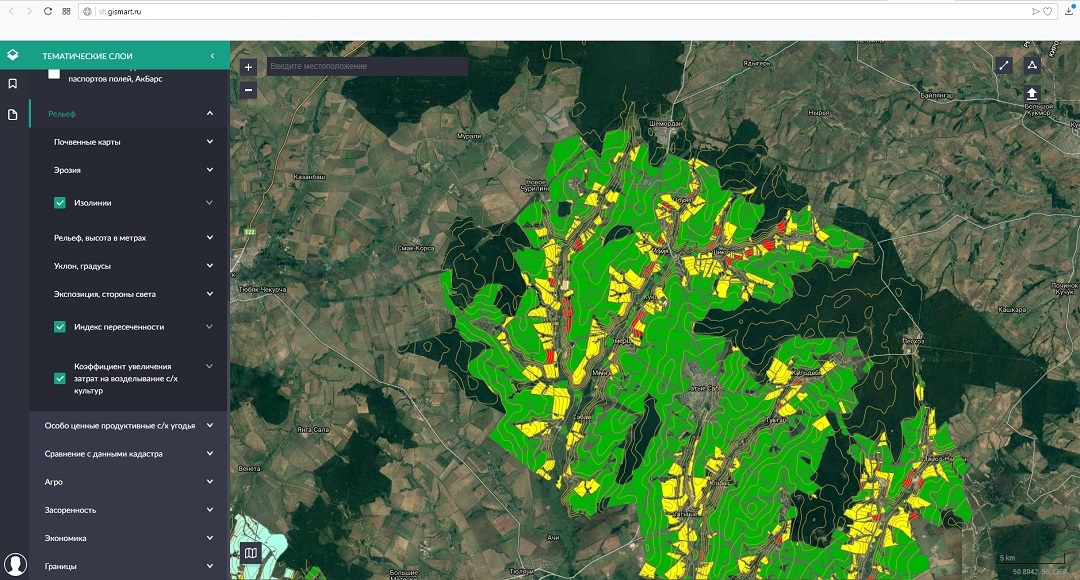Click the location search input field

pyautogui.click(x=366, y=66)
